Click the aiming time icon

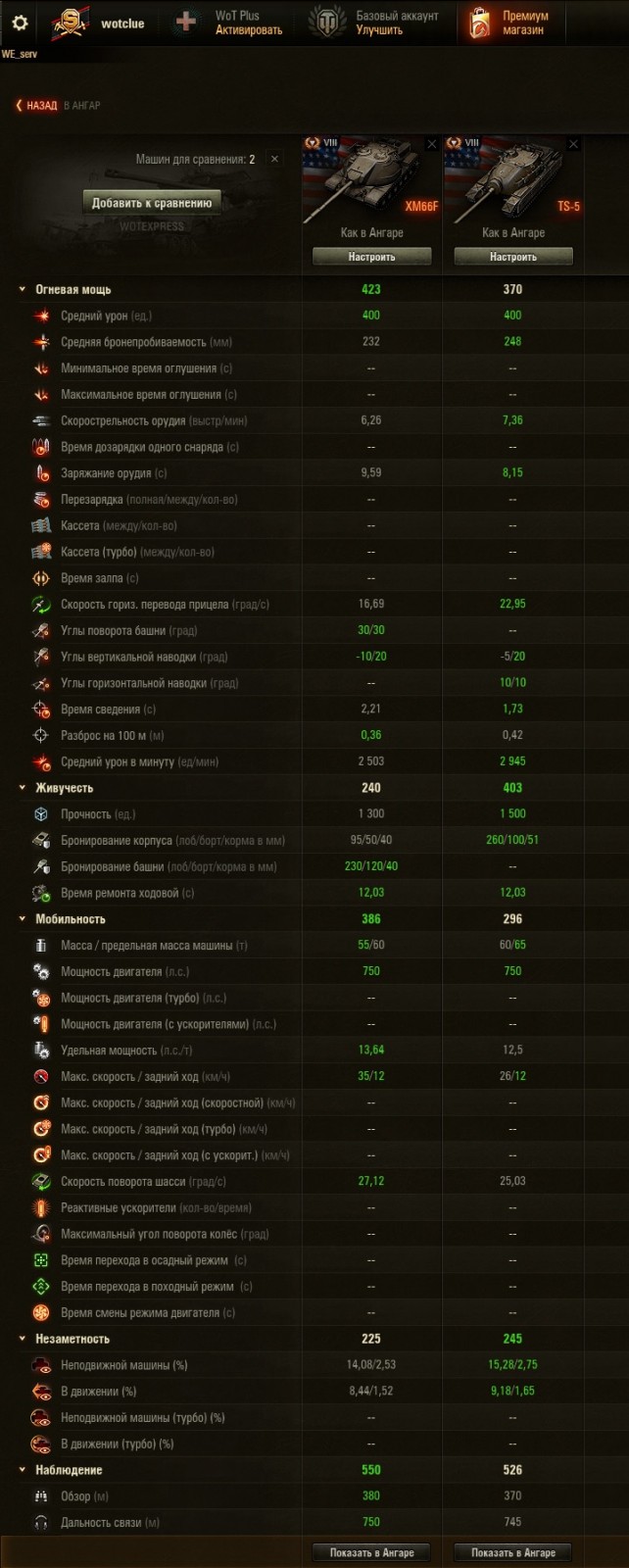click(41, 709)
